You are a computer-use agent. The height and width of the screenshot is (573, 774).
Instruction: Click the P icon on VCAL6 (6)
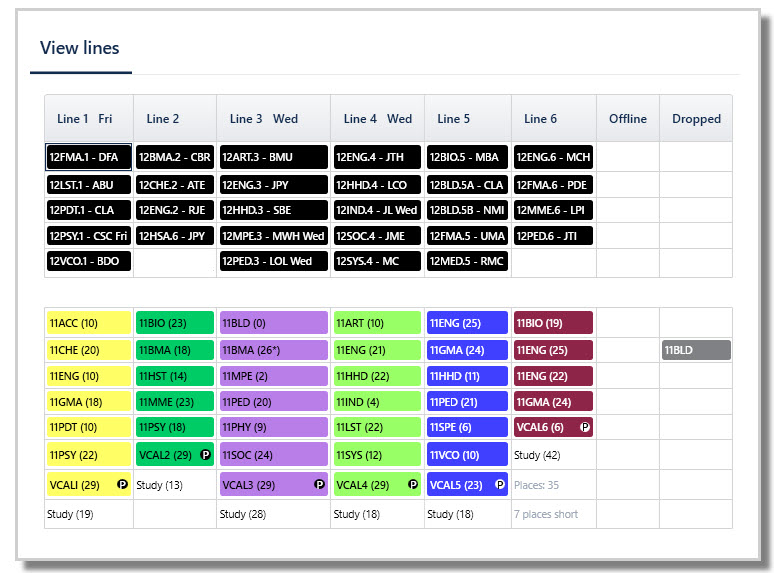584,427
